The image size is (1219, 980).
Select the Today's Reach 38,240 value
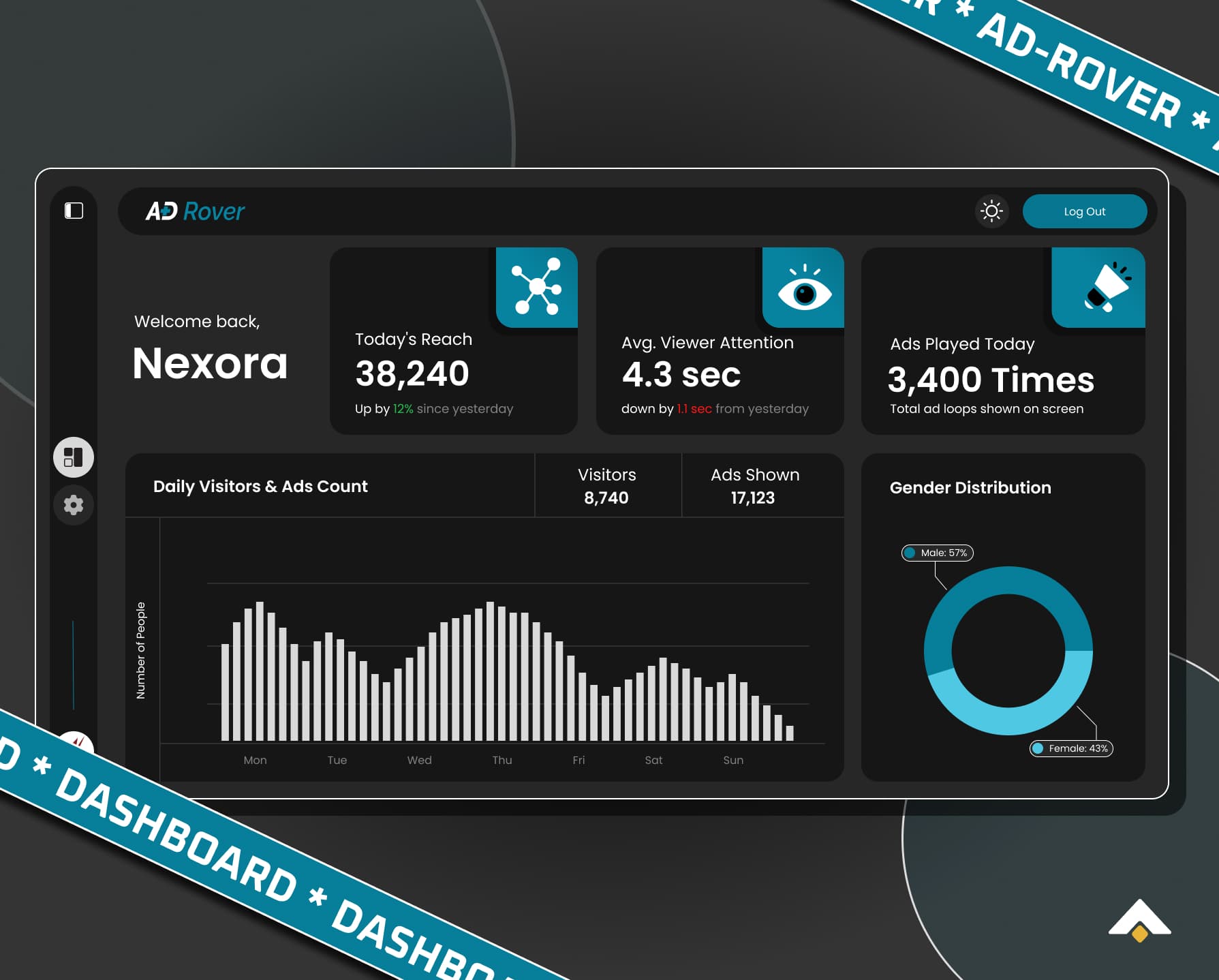click(412, 373)
